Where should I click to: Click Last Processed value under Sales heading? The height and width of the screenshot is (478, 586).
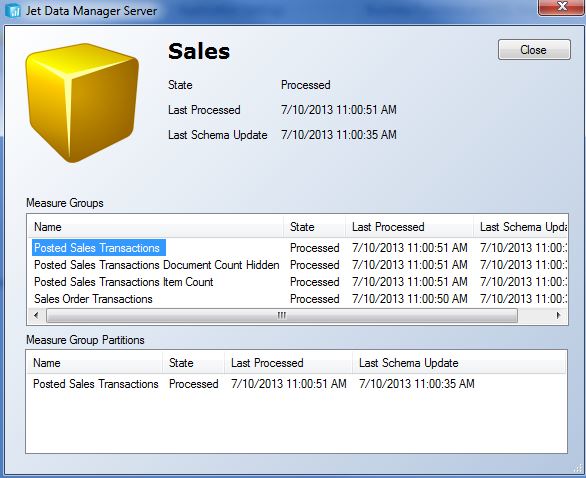(x=339, y=110)
